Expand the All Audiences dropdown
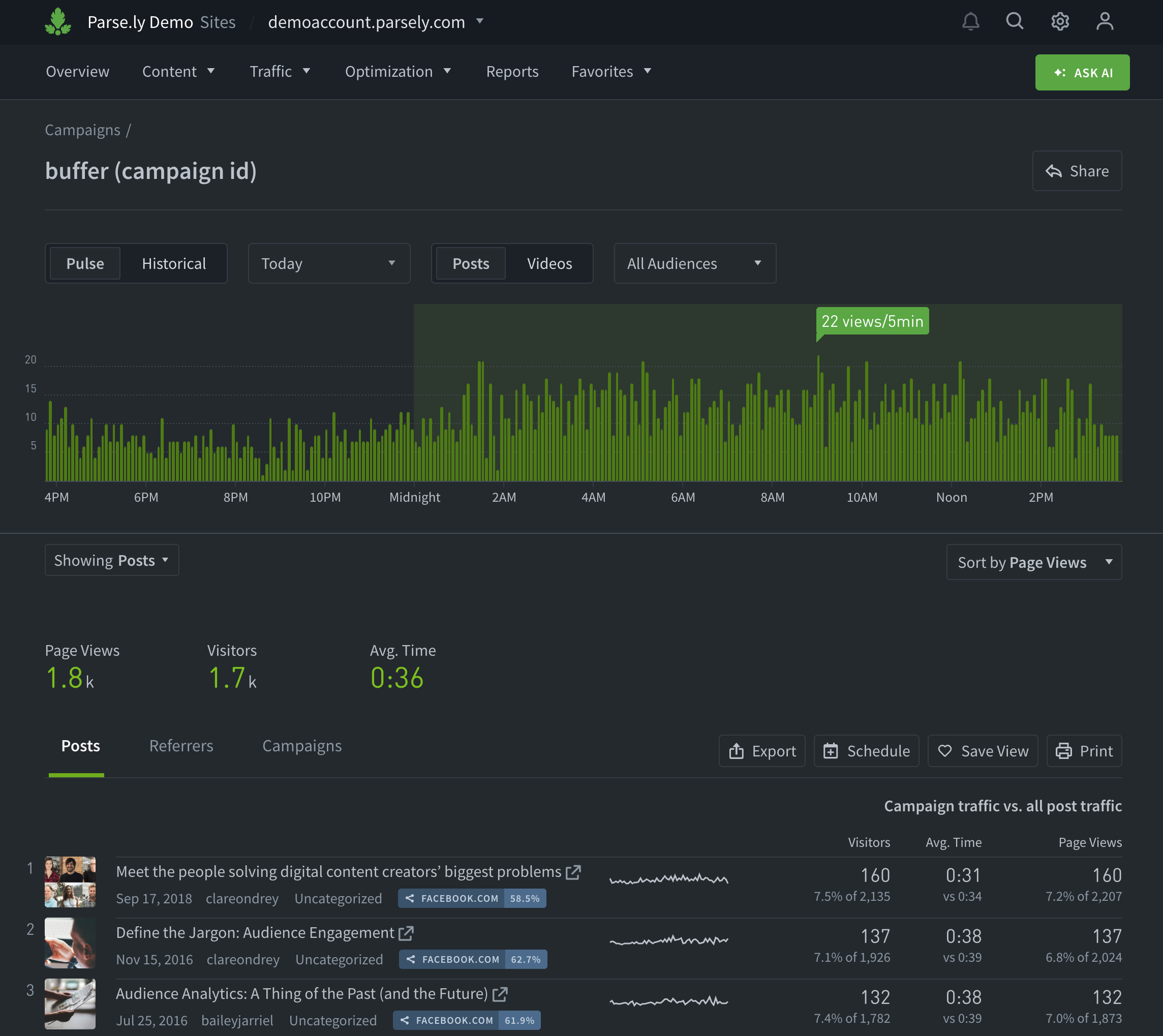Image resolution: width=1163 pixels, height=1036 pixels. point(694,263)
